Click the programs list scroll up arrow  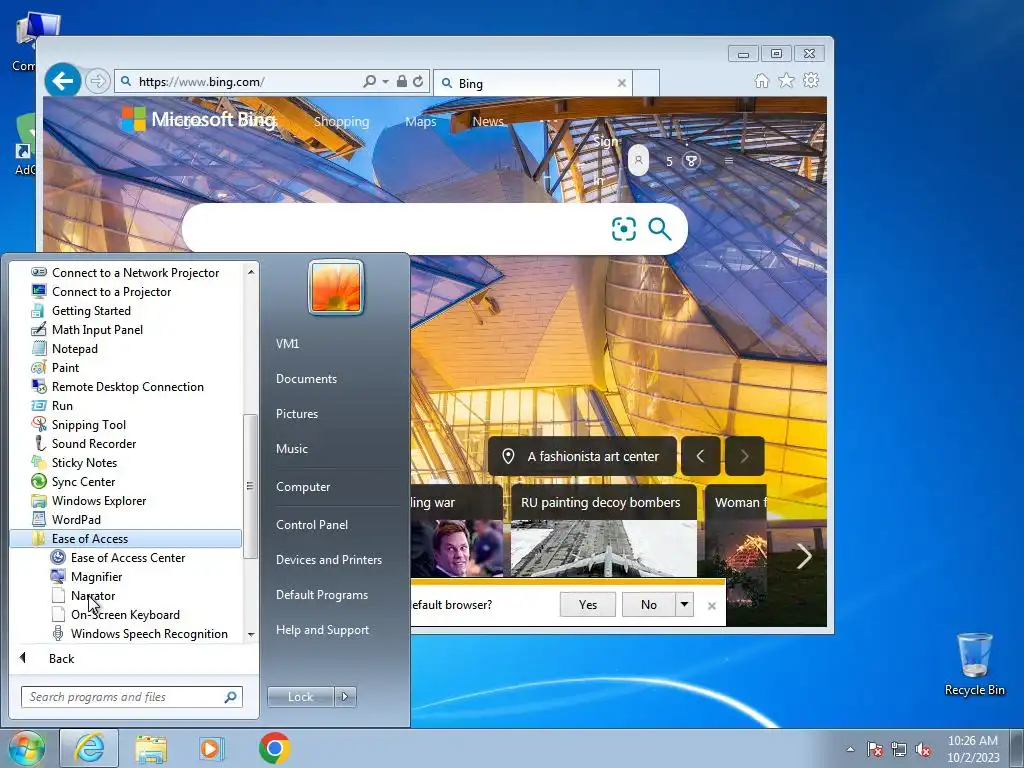pyautogui.click(x=251, y=272)
